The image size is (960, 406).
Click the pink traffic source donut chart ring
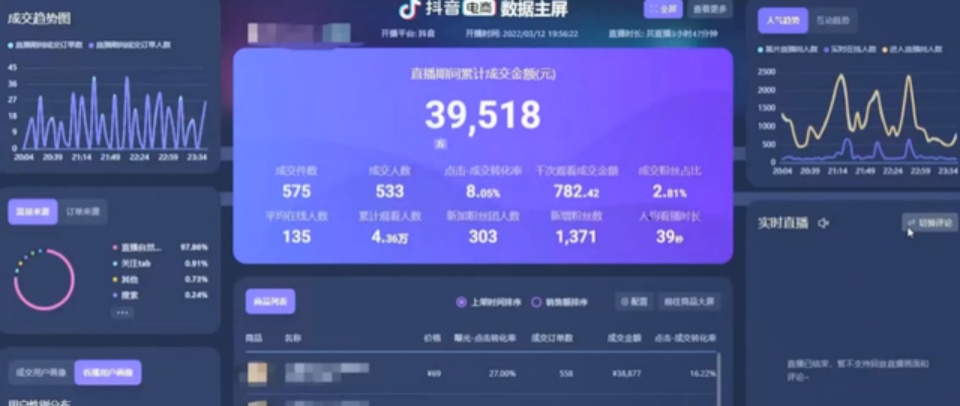pos(44,280)
